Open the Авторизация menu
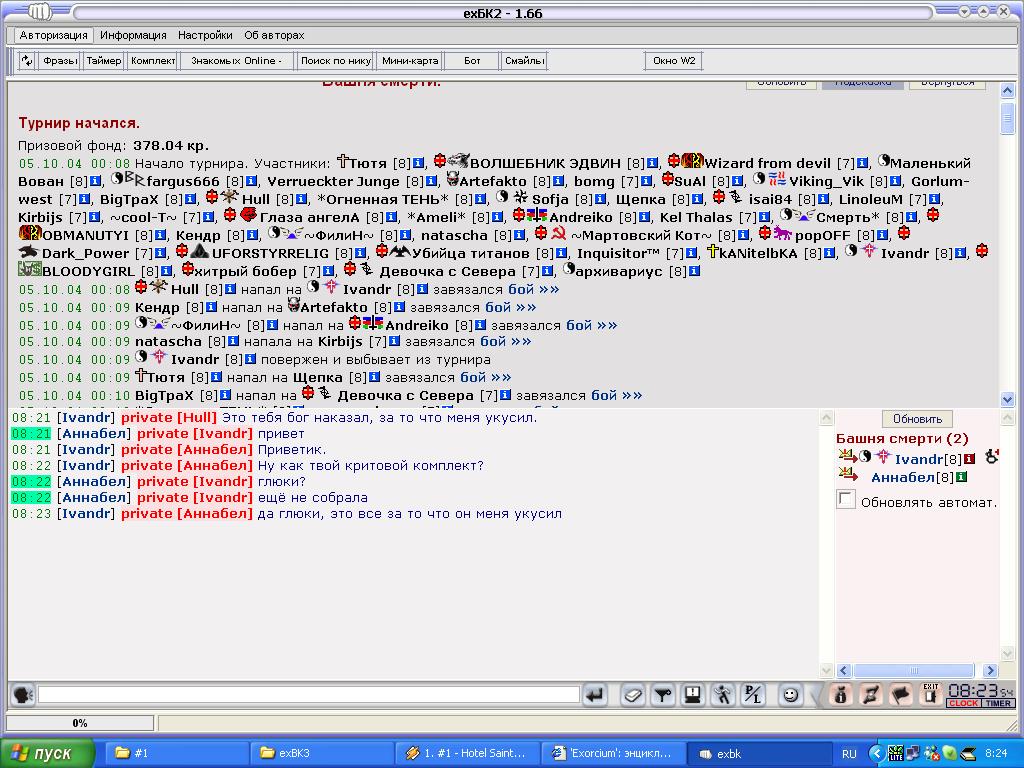 click(x=54, y=35)
